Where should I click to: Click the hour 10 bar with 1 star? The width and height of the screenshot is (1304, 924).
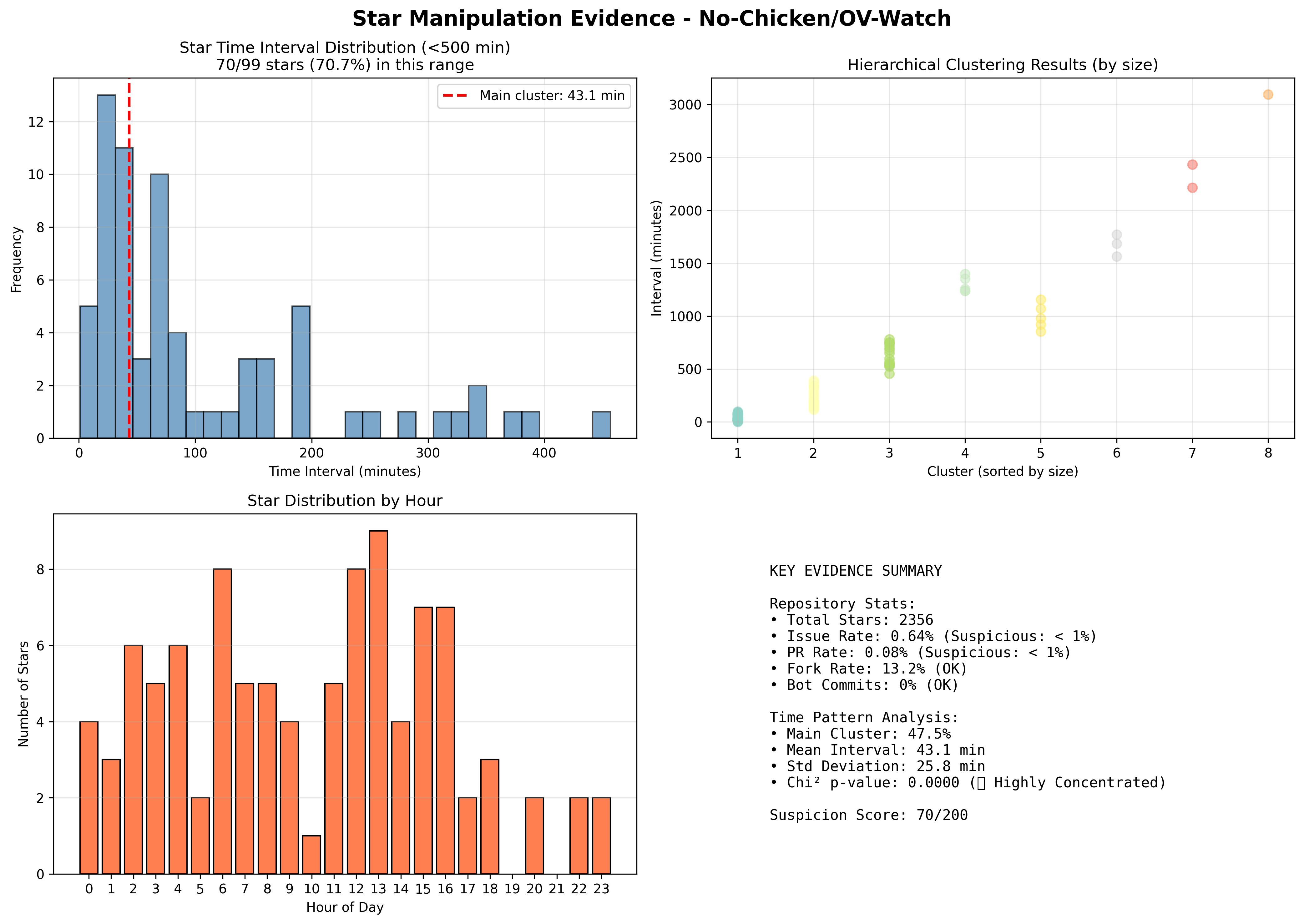click(312, 855)
